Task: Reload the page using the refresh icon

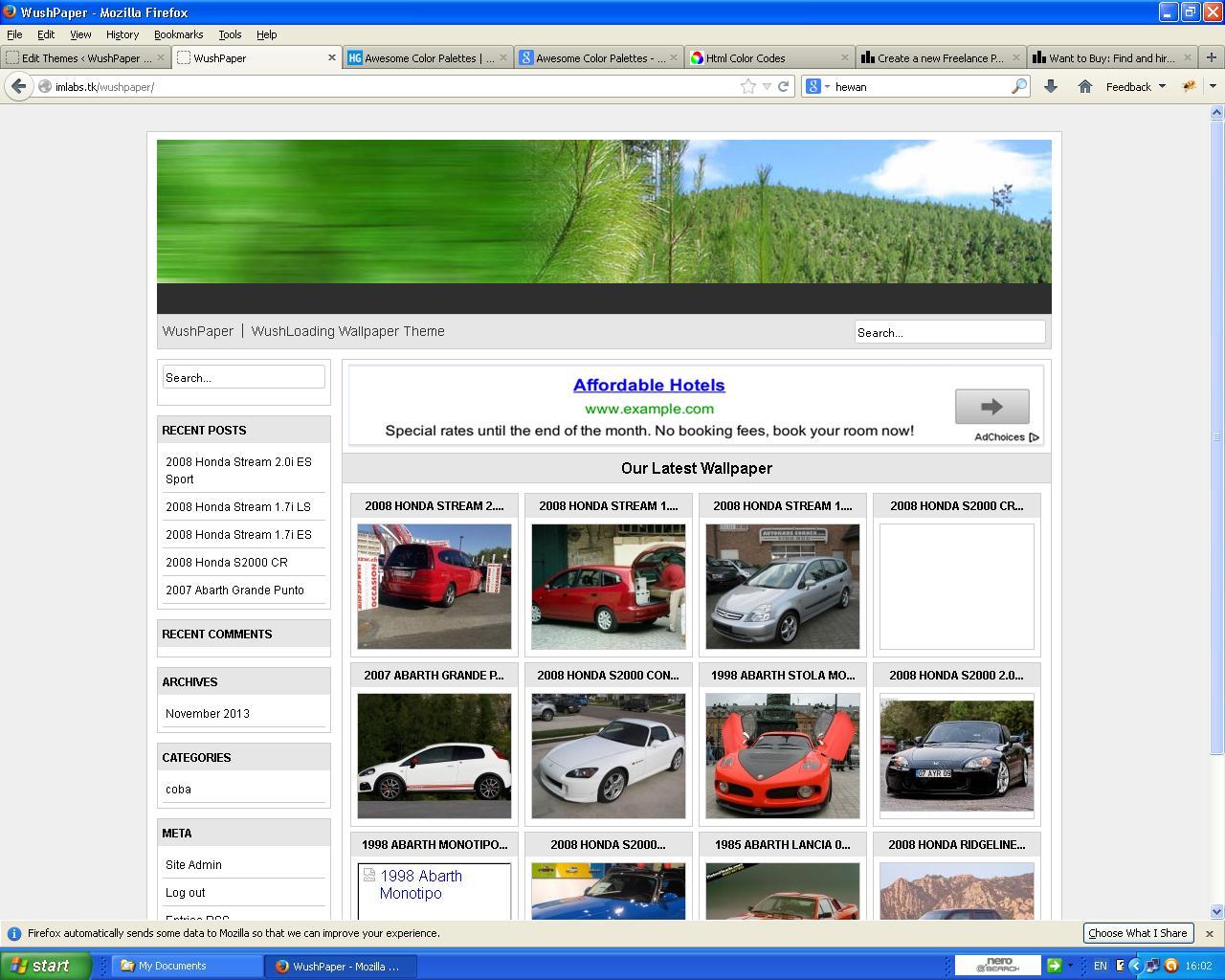Action: point(783,86)
